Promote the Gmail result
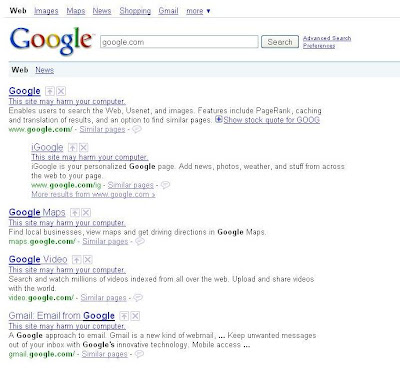Screen dimensions: 400x374 click(124, 316)
